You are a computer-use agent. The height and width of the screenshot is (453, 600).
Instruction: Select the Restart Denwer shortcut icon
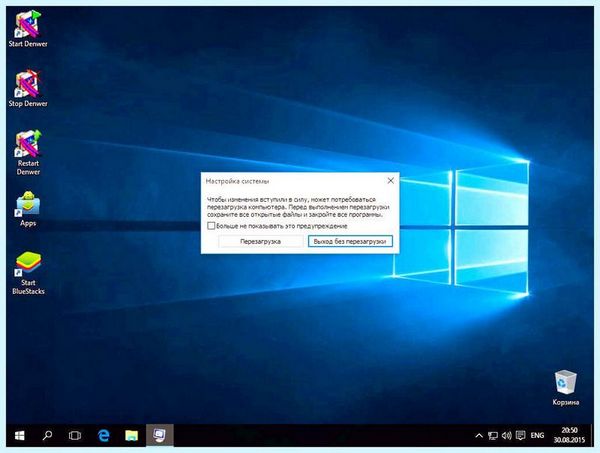pos(28,152)
